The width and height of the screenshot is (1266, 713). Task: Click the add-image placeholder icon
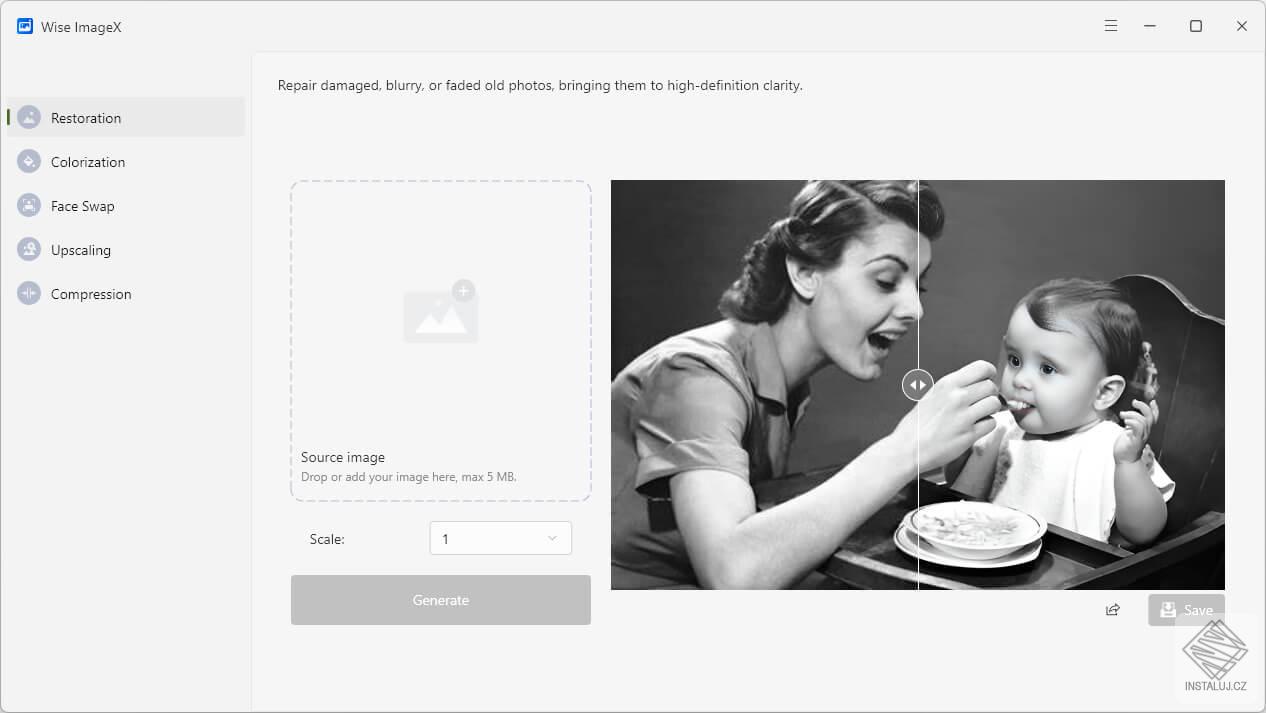click(x=441, y=311)
